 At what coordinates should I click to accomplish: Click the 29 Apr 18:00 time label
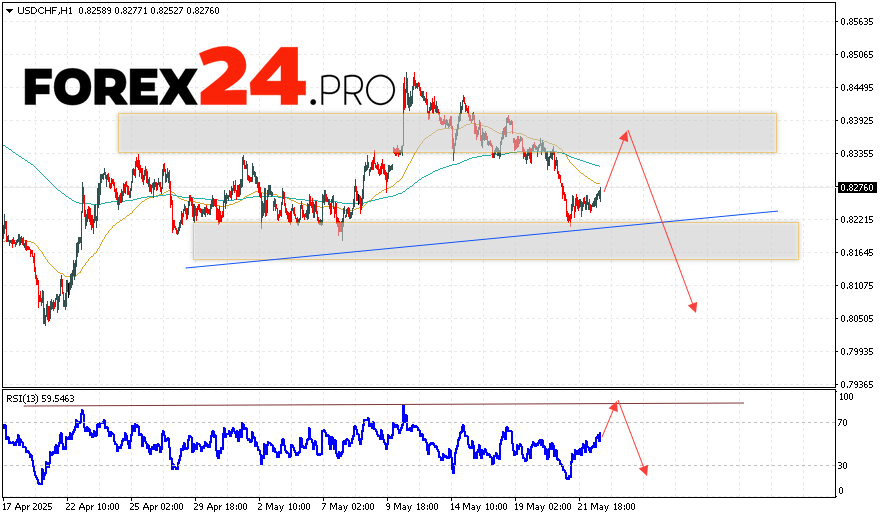click(220, 507)
